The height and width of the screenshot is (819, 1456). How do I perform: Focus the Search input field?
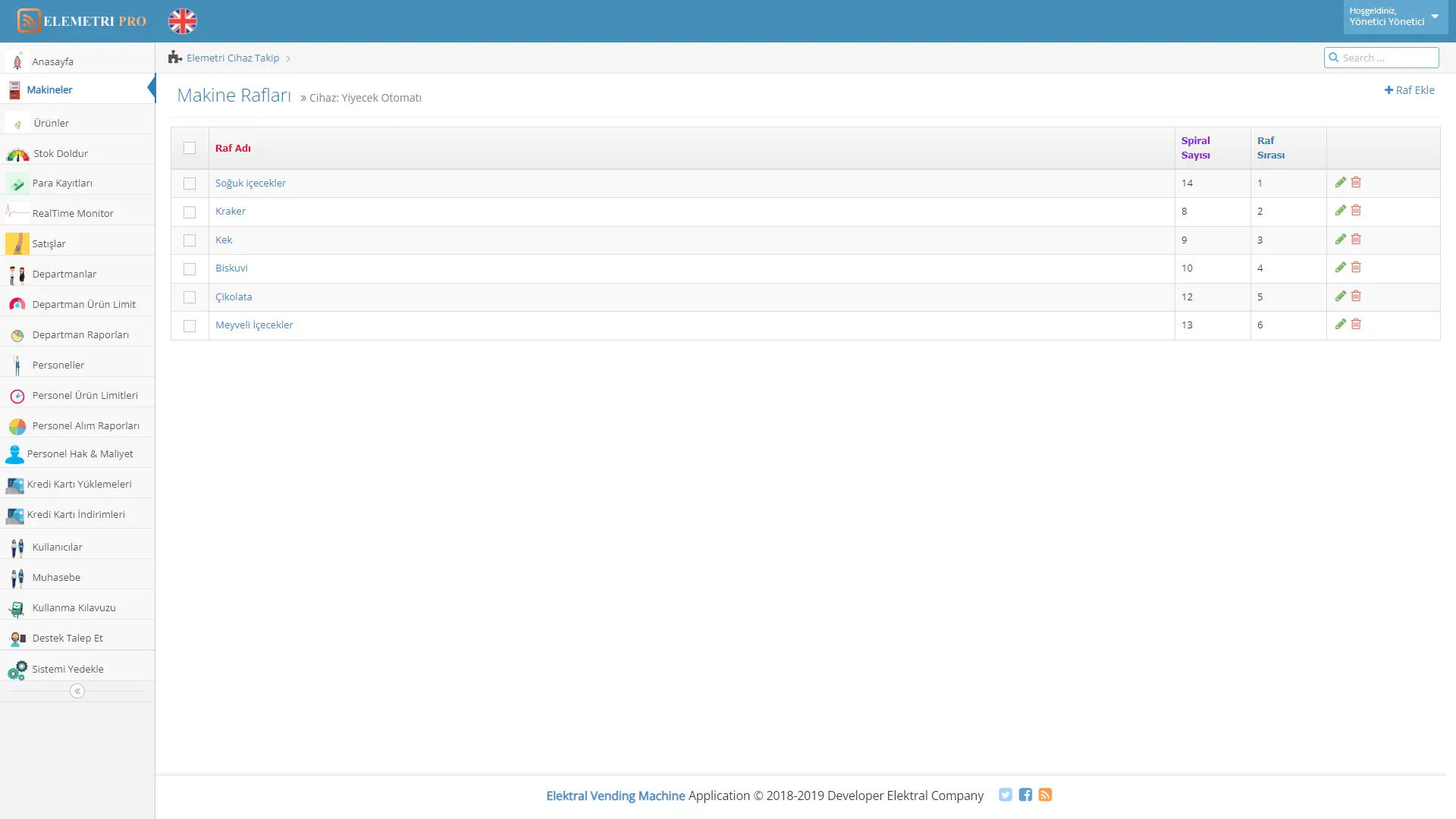point(1382,58)
